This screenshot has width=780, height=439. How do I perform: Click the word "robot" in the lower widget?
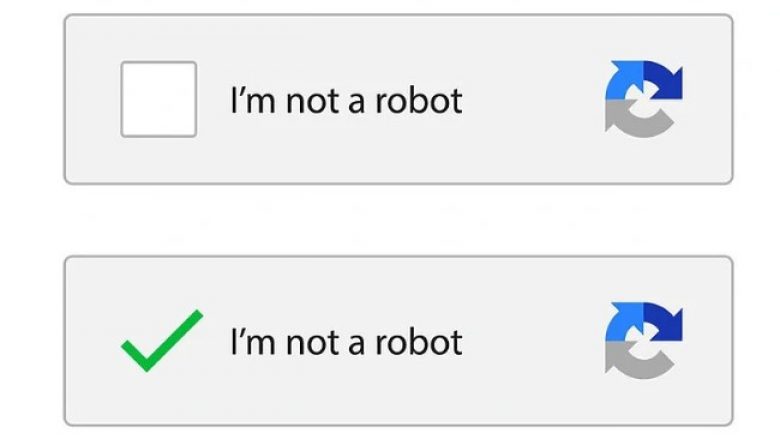point(419,343)
